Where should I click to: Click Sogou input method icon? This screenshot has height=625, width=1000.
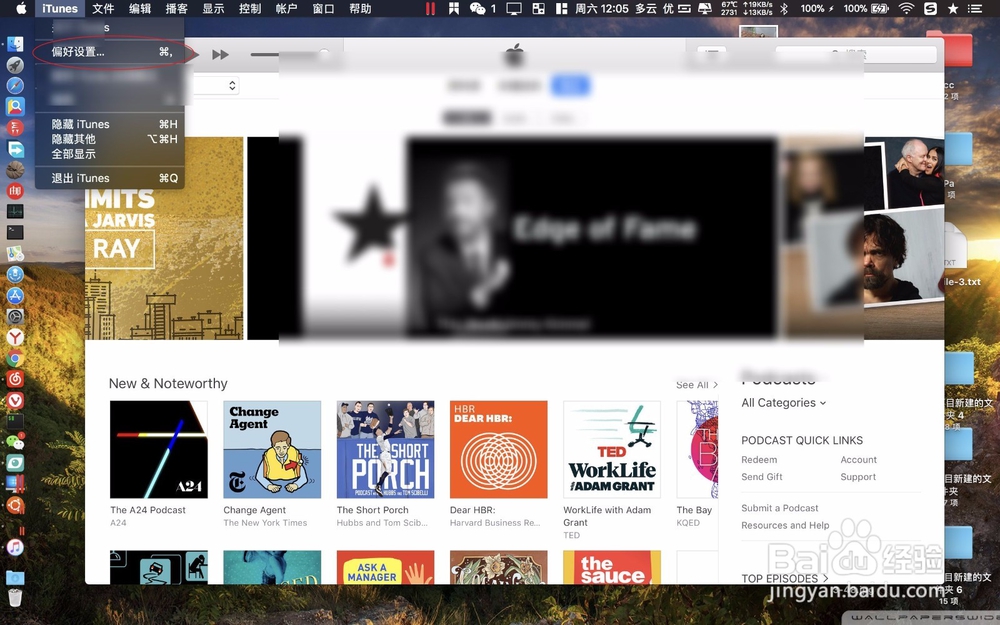[x=930, y=8]
